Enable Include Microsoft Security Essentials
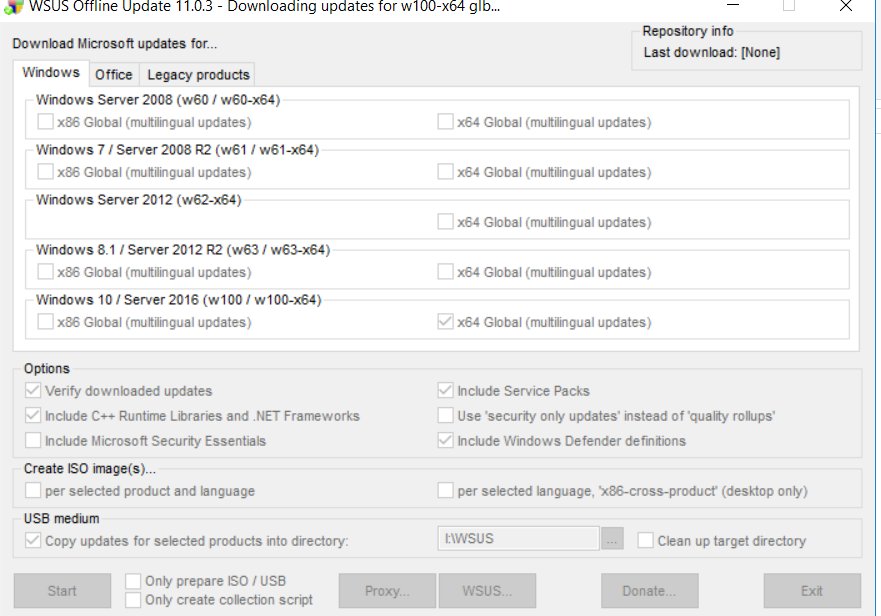Viewport: 881px width, 616px height. click(x=33, y=440)
